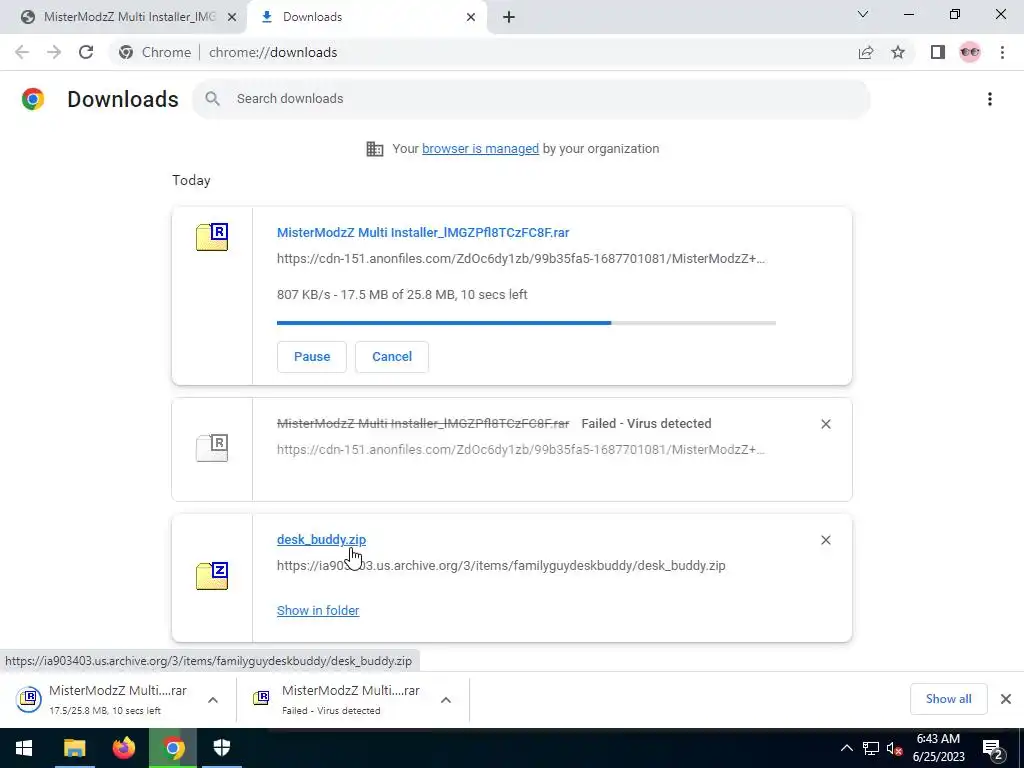Open Chrome's main three-dot menu
The image size is (1024, 768).
[1002, 52]
